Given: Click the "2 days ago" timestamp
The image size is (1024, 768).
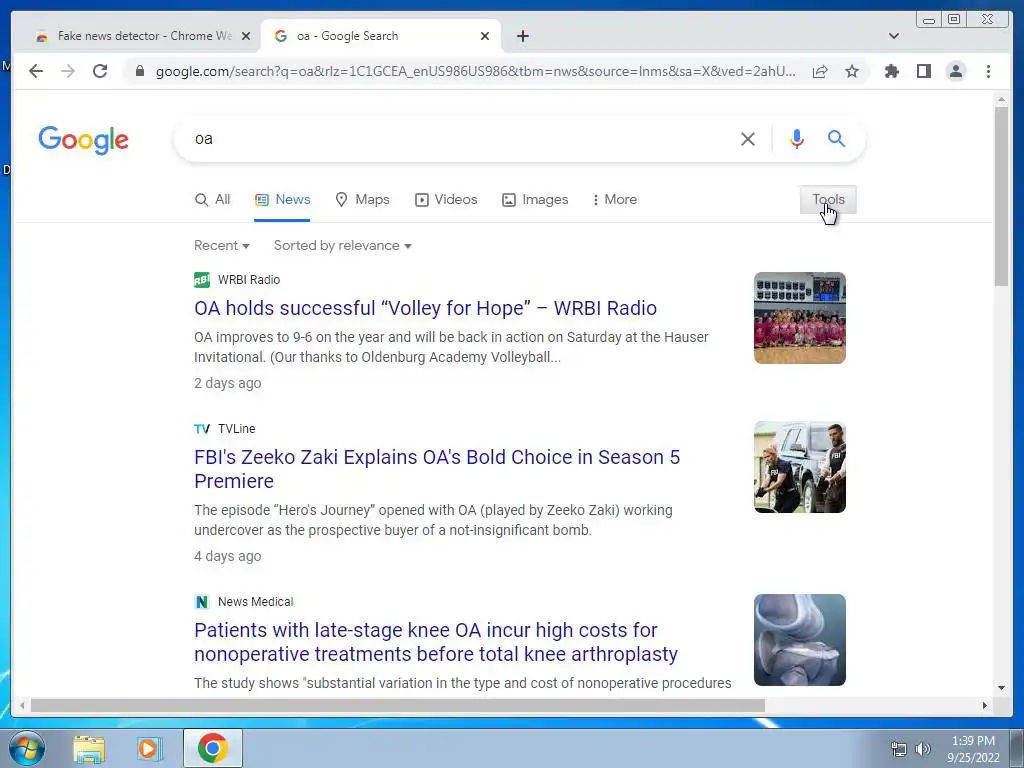Looking at the screenshot, I should pos(227,383).
